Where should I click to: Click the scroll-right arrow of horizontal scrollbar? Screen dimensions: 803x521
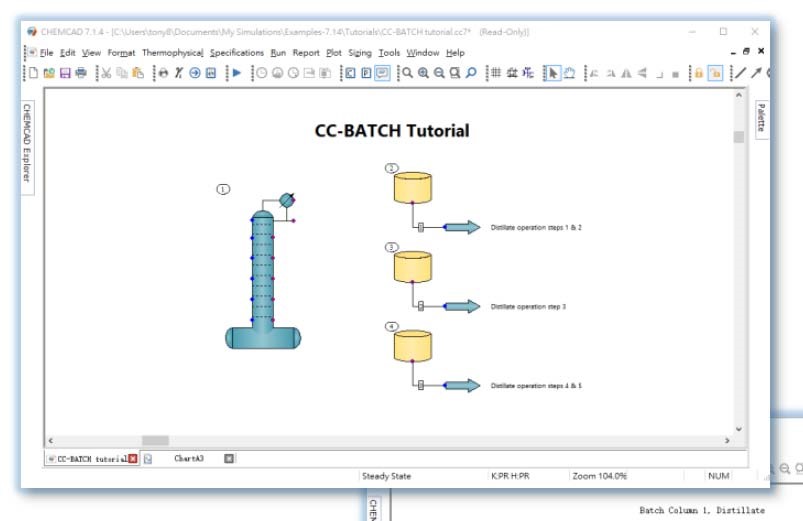click(727, 441)
